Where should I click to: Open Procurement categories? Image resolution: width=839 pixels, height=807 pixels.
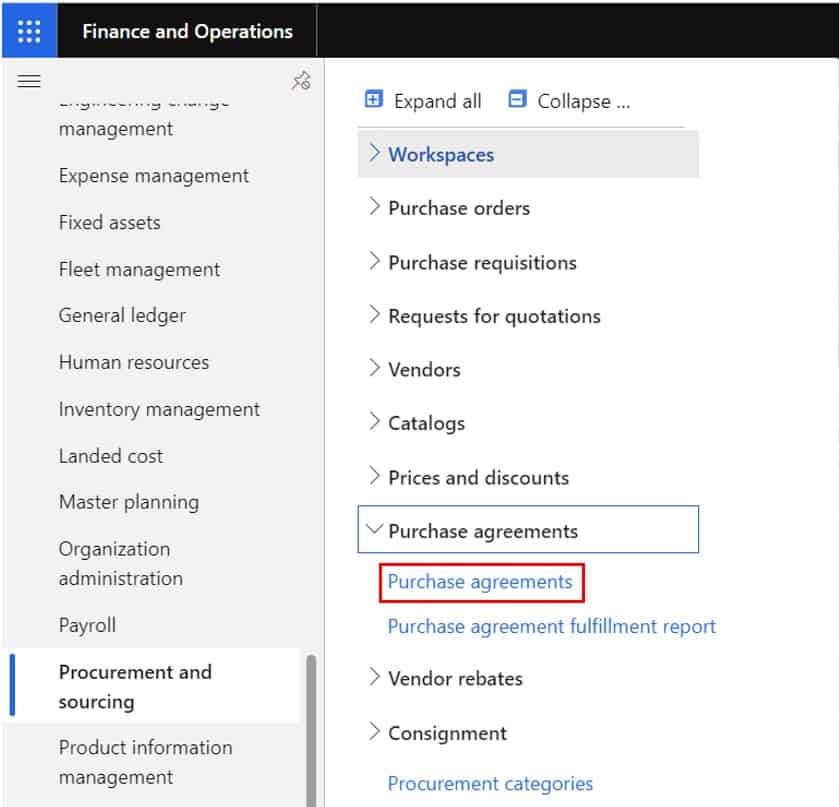point(490,784)
